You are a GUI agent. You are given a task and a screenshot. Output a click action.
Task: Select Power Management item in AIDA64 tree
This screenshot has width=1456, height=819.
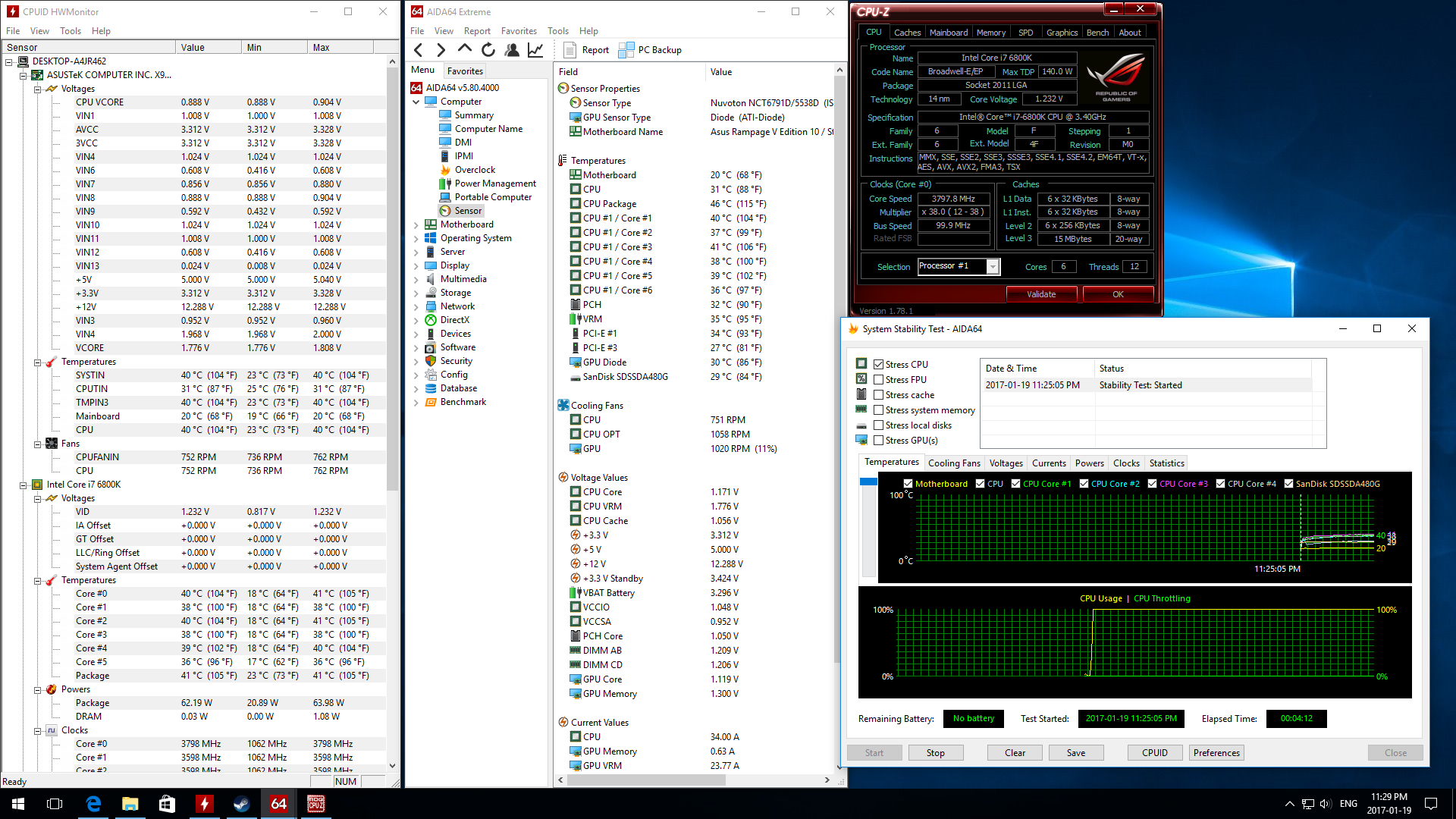coord(488,184)
